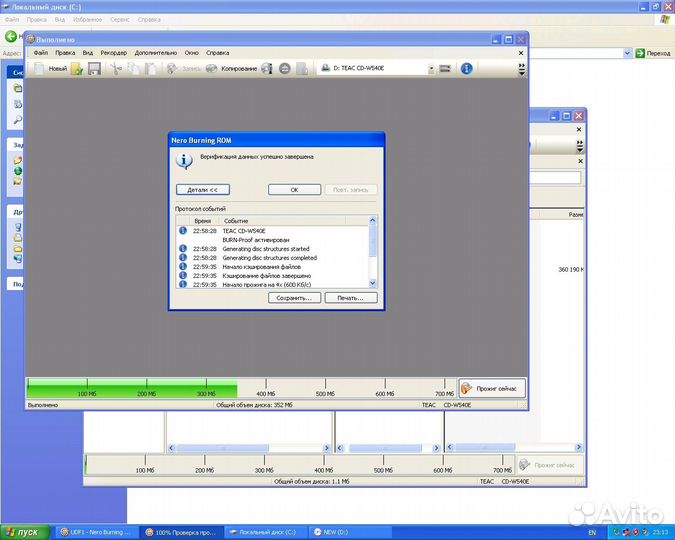Click the Прожиг сейчас (Burn now) button
This screenshot has width=675, height=540.
coord(492,389)
